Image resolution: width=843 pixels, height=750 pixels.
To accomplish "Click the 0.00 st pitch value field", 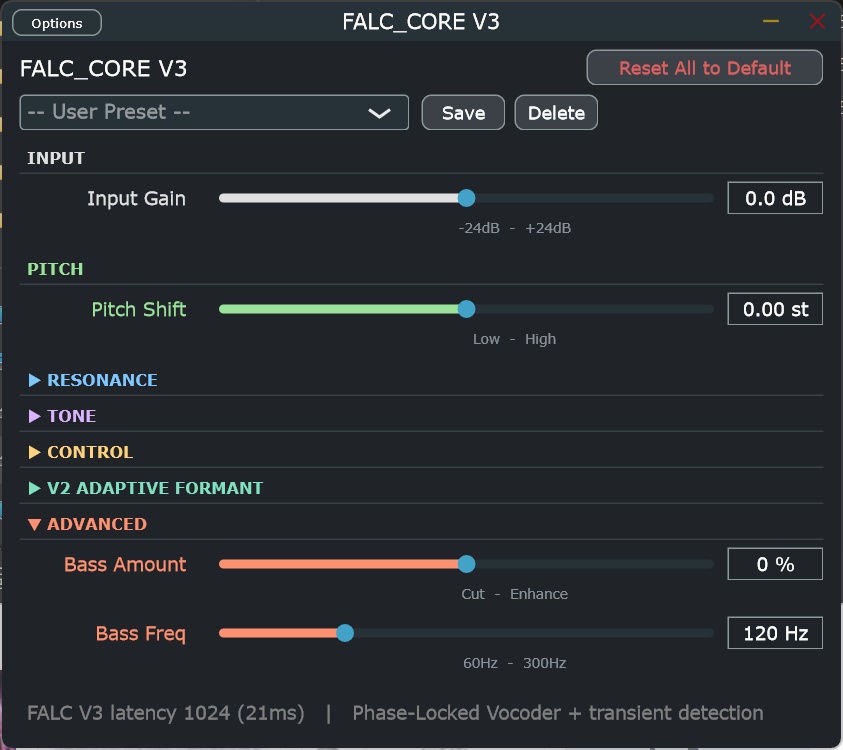I will click(x=775, y=309).
